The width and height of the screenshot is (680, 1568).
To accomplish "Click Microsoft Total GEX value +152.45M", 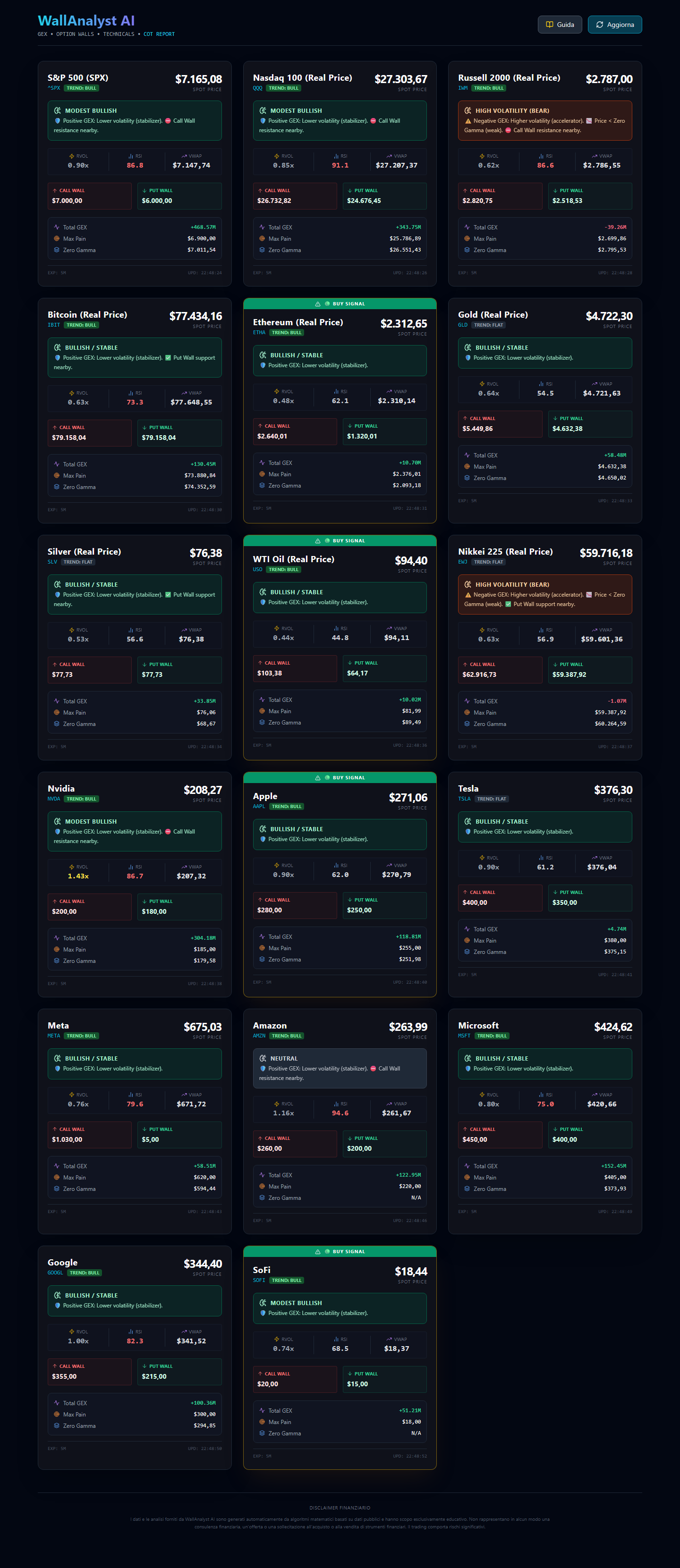I will [613, 1166].
